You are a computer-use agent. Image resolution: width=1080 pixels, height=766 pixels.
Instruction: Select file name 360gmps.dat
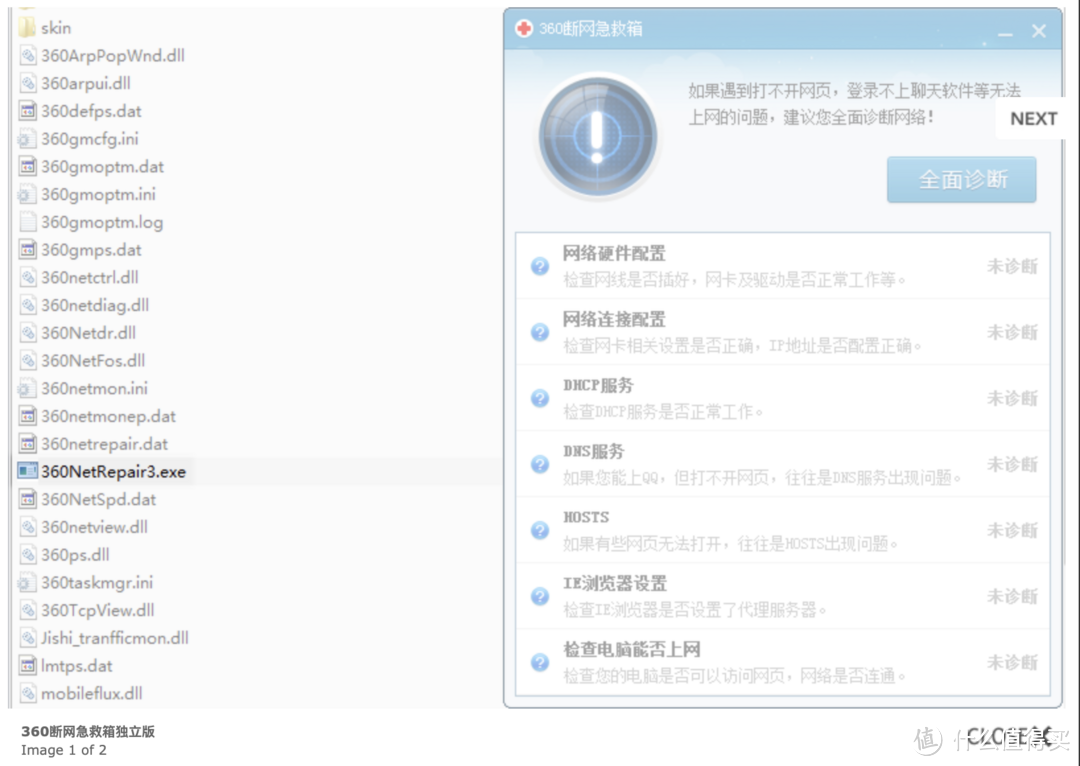[x=91, y=250]
